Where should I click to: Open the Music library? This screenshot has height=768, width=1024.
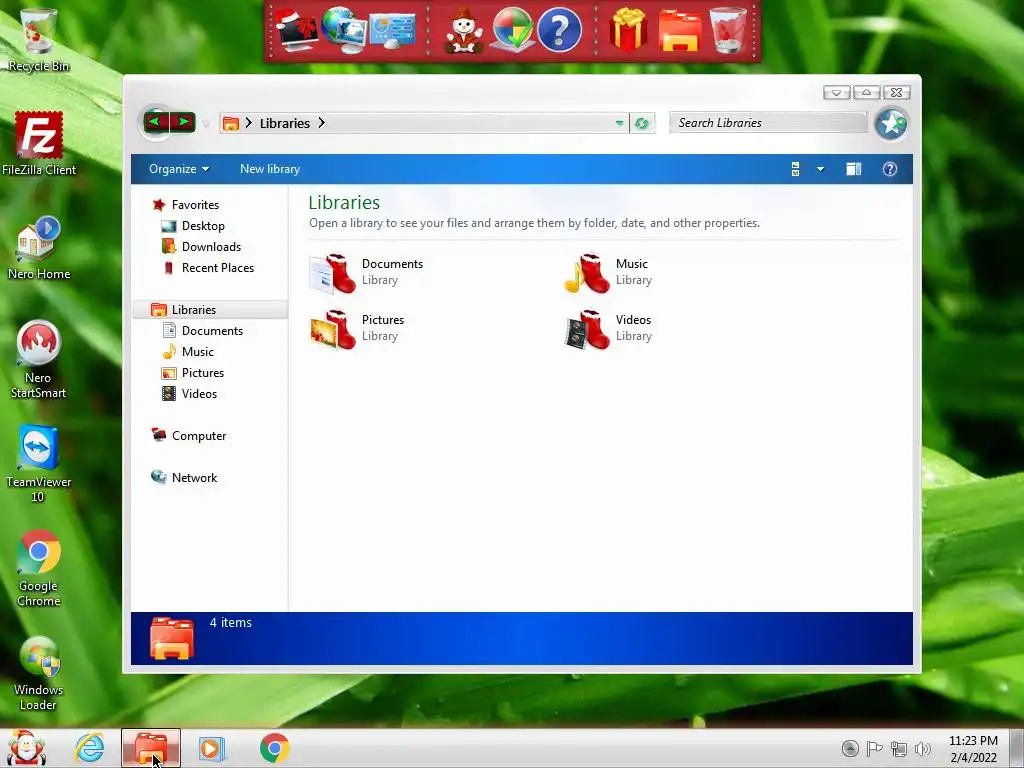point(608,272)
